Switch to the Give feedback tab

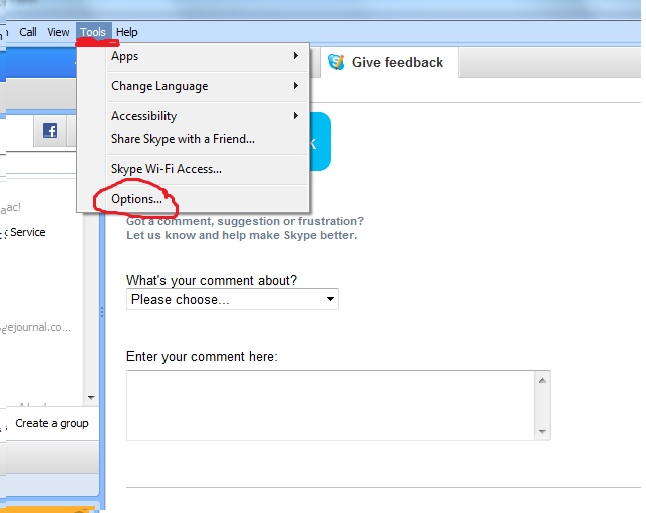point(389,62)
